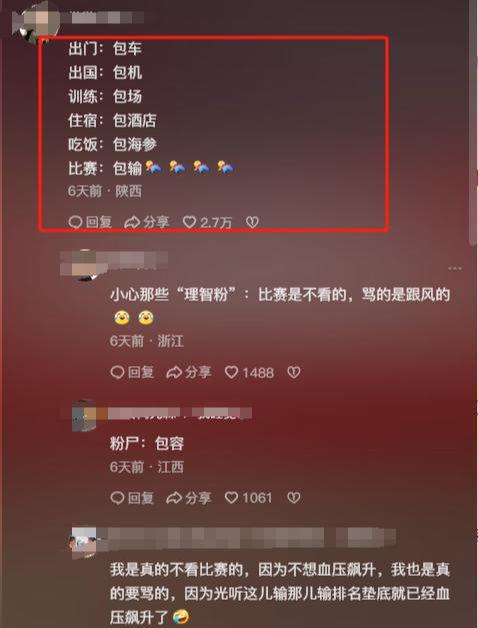View profile avatar of the 浙江 commenter

[82, 265]
